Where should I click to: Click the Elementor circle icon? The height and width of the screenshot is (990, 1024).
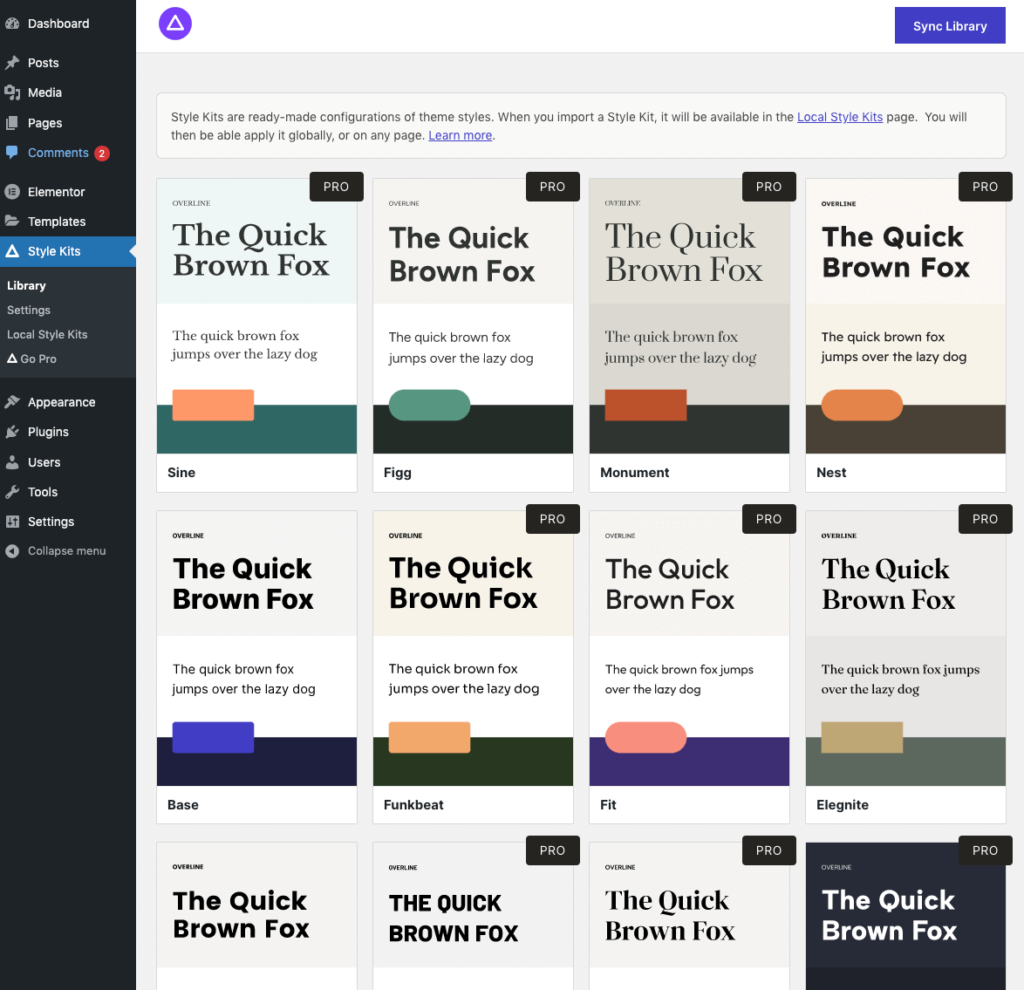(x=12, y=192)
